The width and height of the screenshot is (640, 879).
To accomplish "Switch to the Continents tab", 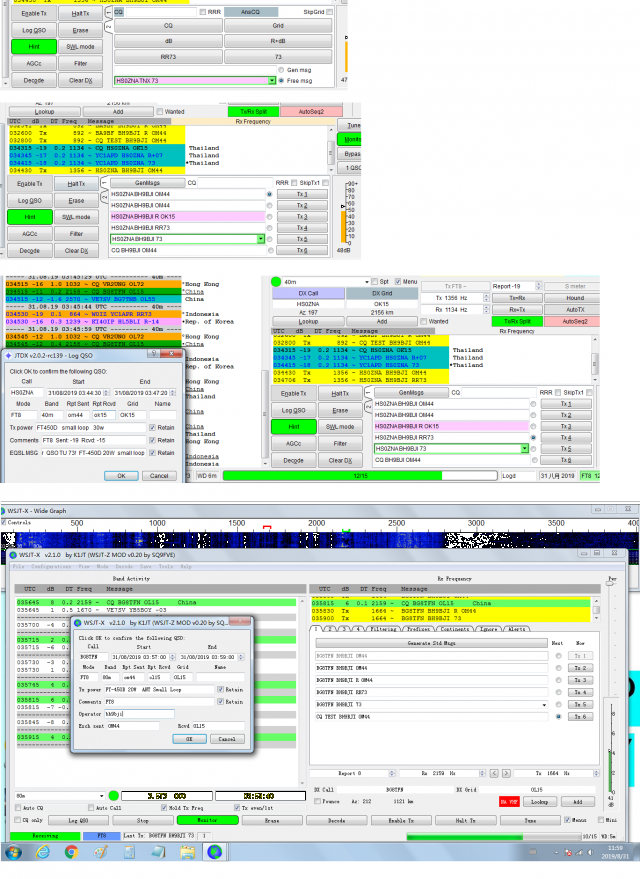I will (455, 629).
